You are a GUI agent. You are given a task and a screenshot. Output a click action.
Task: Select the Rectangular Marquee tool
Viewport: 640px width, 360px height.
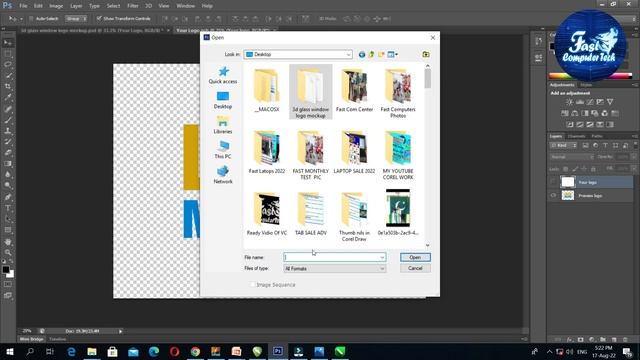click(x=8, y=54)
